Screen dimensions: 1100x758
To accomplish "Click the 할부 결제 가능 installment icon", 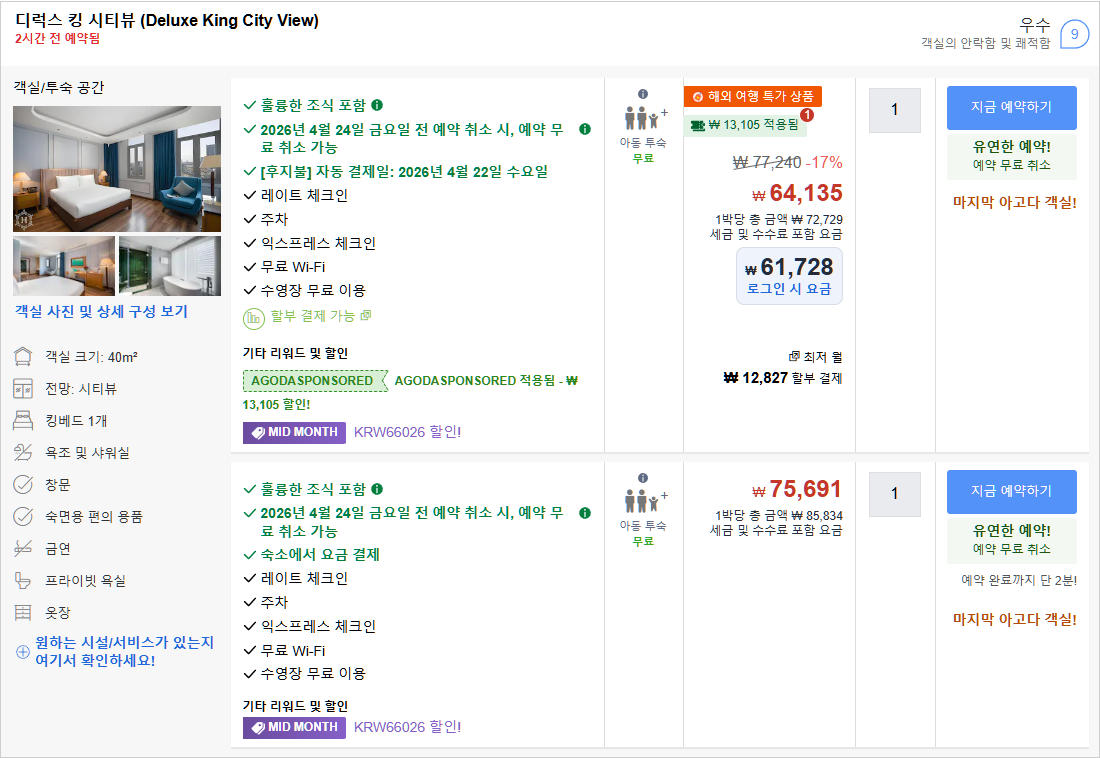I will (x=254, y=316).
